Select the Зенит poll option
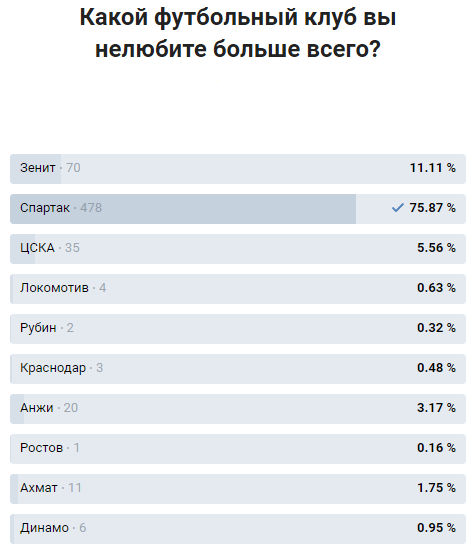Image resolution: width=475 pixels, height=559 pixels. pyautogui.click(x=238, y=169)
